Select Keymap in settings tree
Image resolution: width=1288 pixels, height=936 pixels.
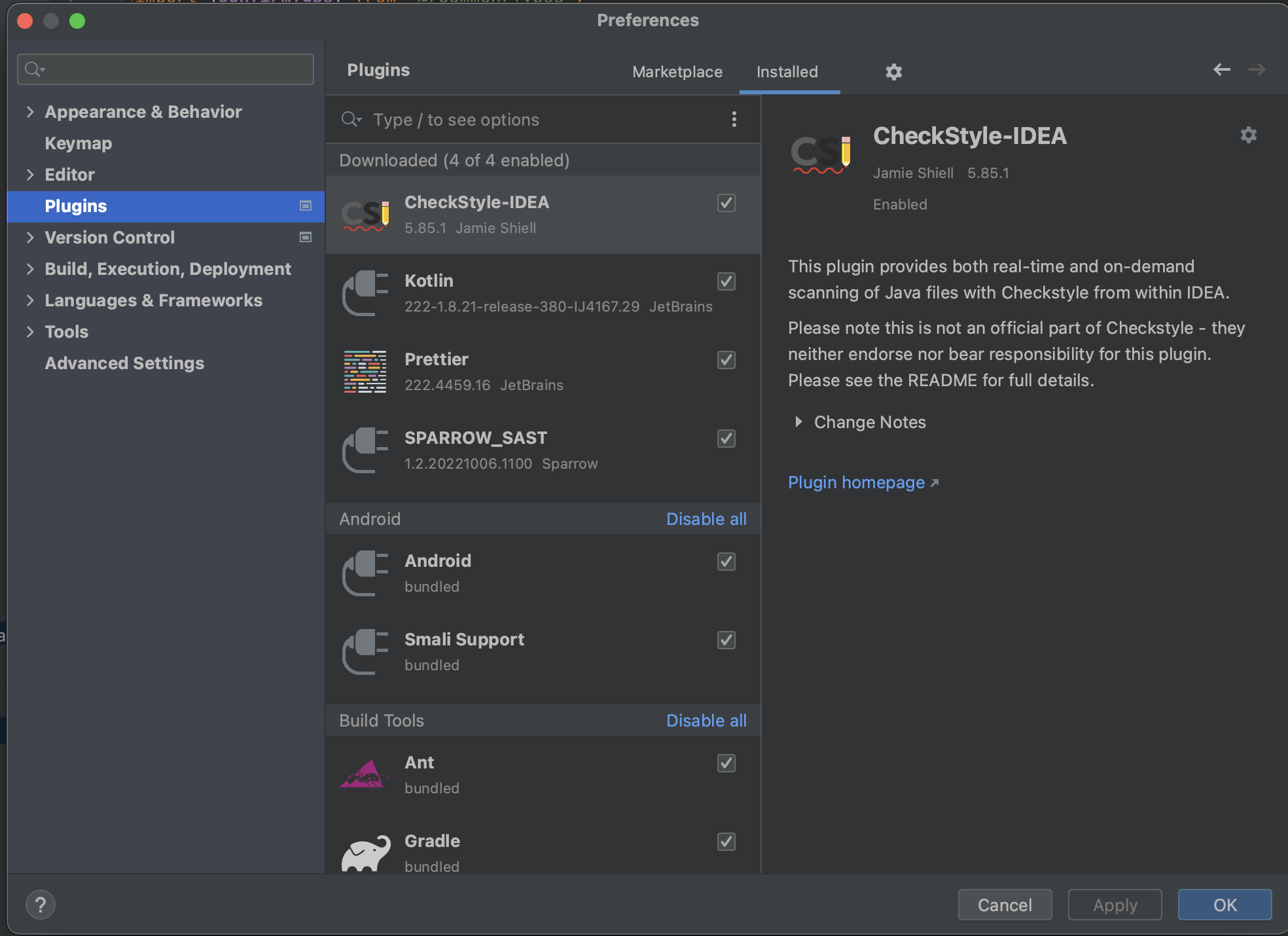[79, 143]
